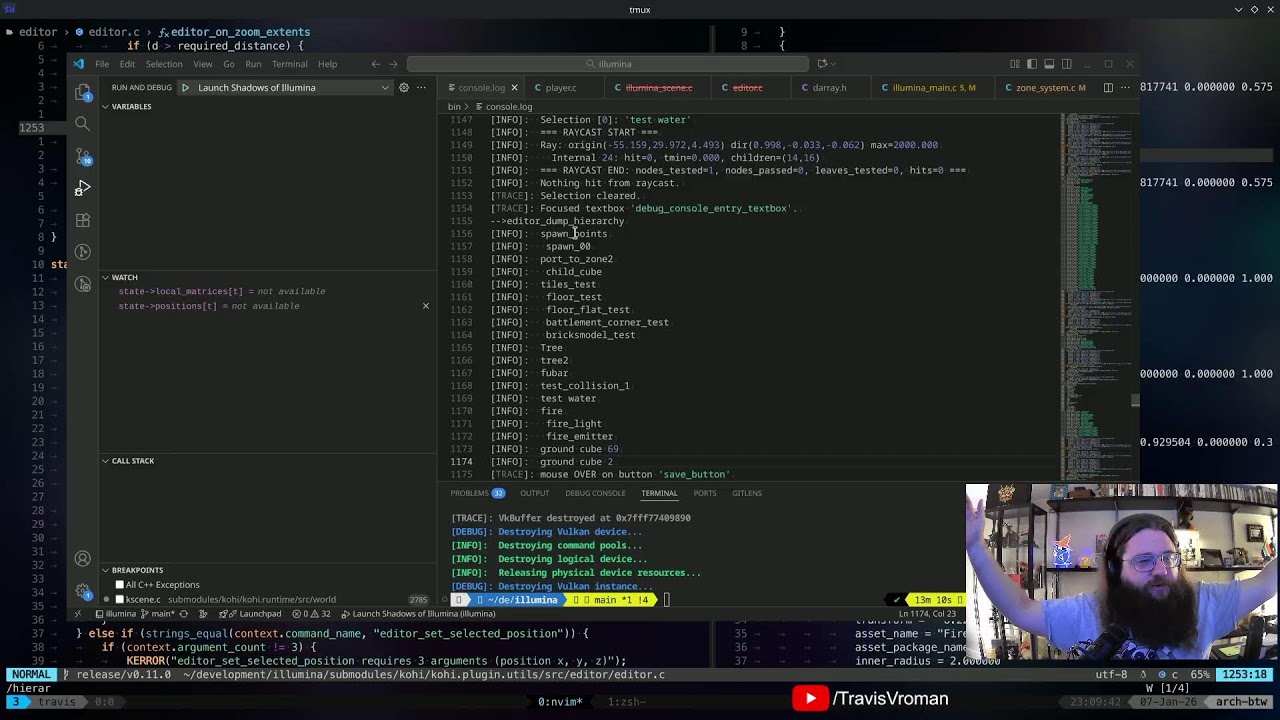This screenshot has height=720, width=1280.
Task: Open the Manage gear in activity bar
Action: (x=83, y=591)
